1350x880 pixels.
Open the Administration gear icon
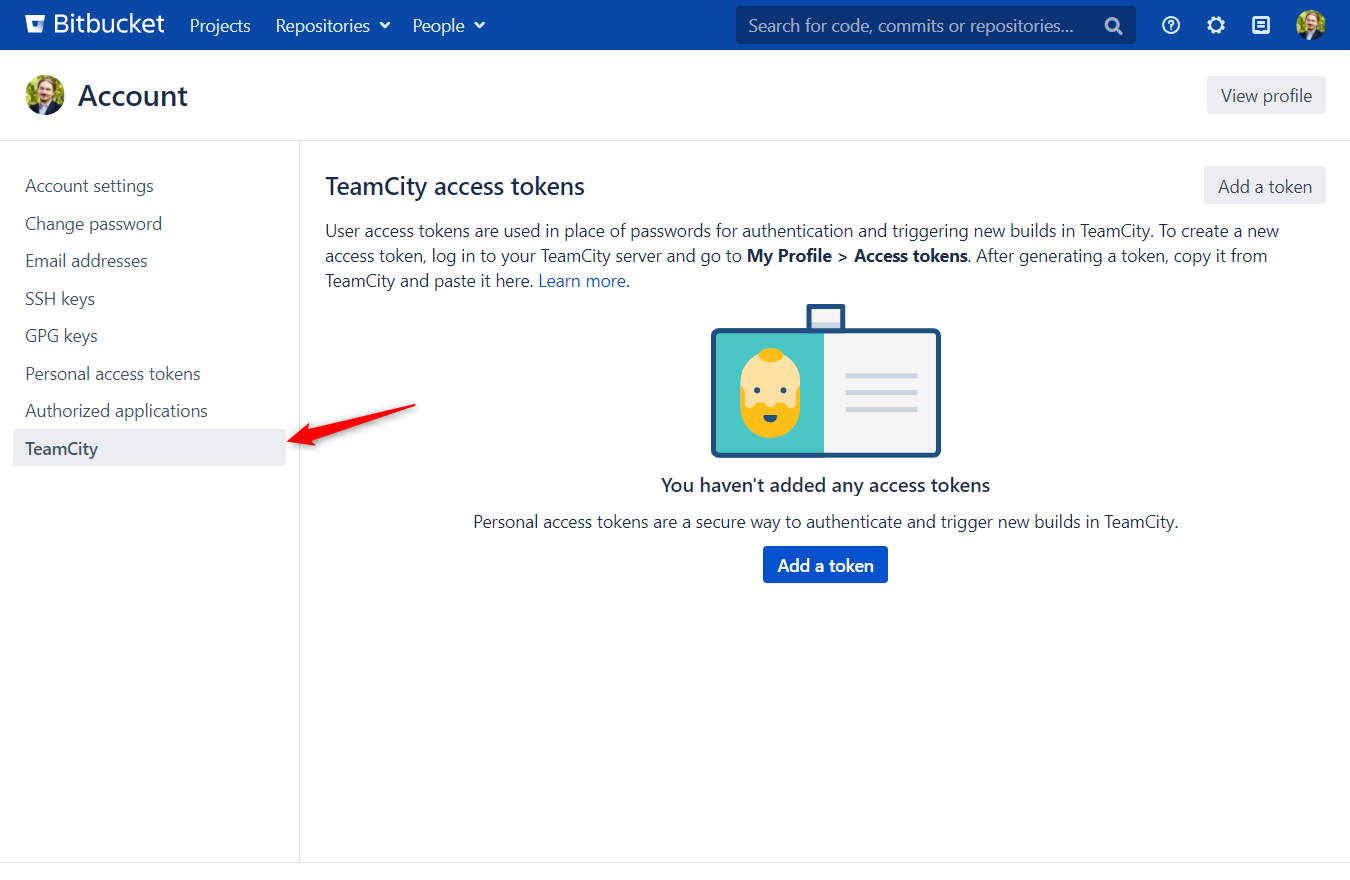click(1216, 26)
